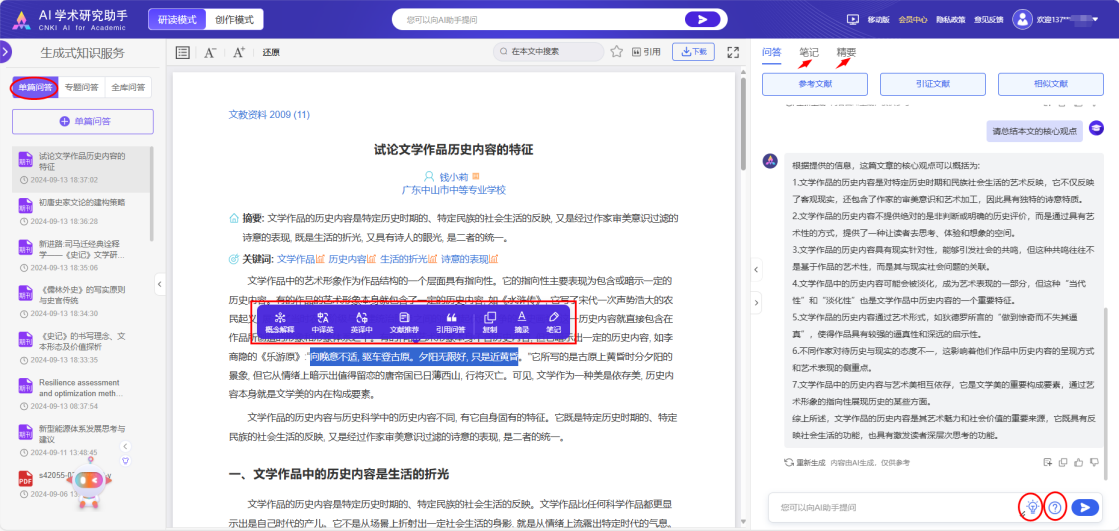Click the thumbs up icon on AI answer

[x=1078, y=462]
